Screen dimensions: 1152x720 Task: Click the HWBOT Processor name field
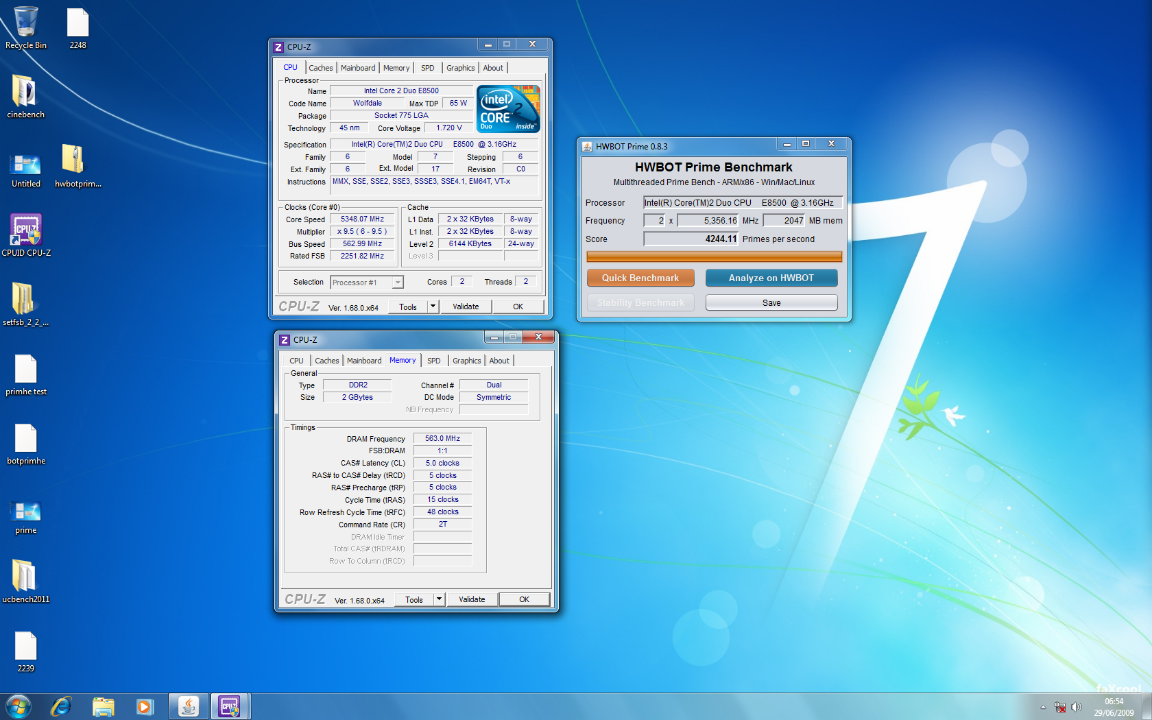743,202
